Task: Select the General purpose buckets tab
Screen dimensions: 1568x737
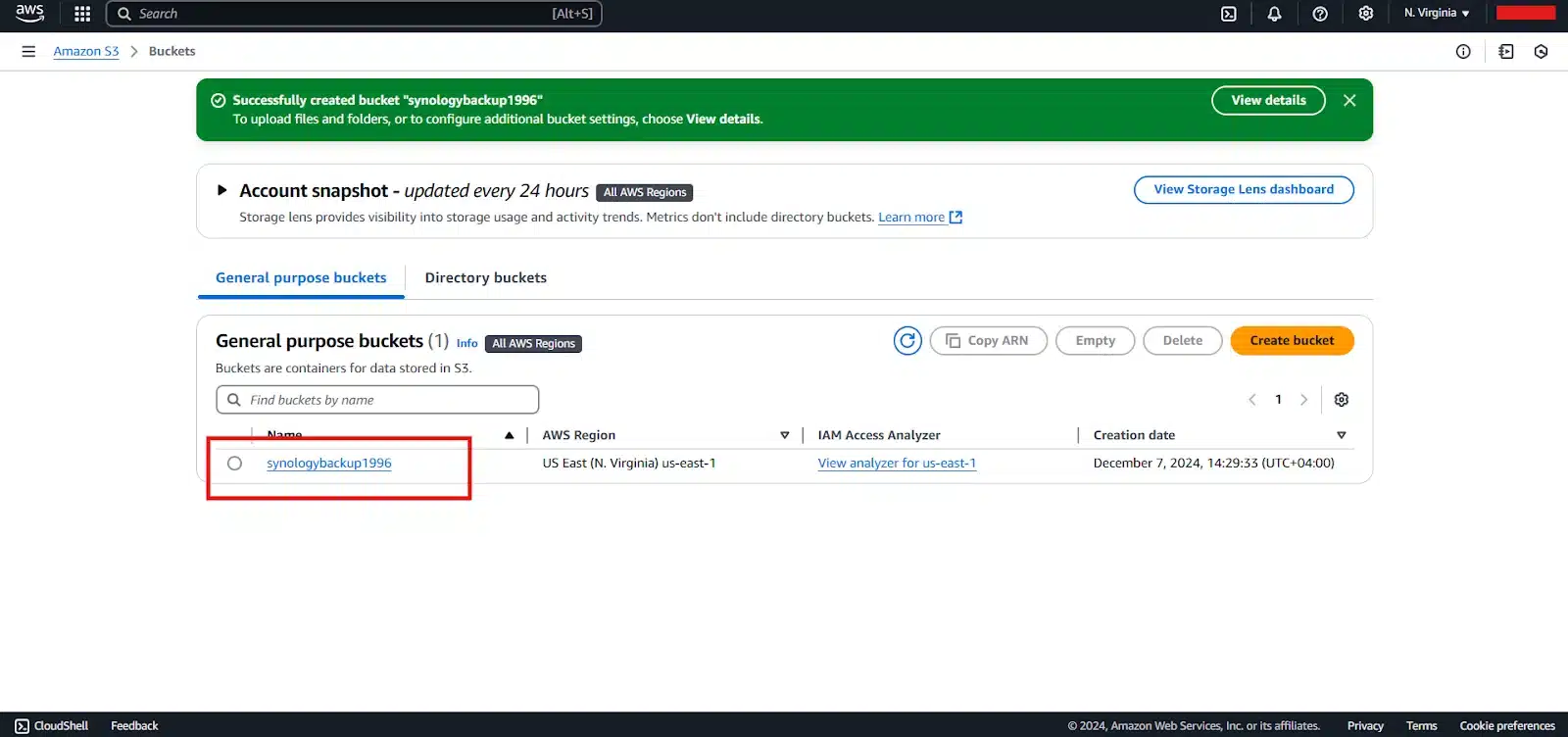Action: (301, 278)
